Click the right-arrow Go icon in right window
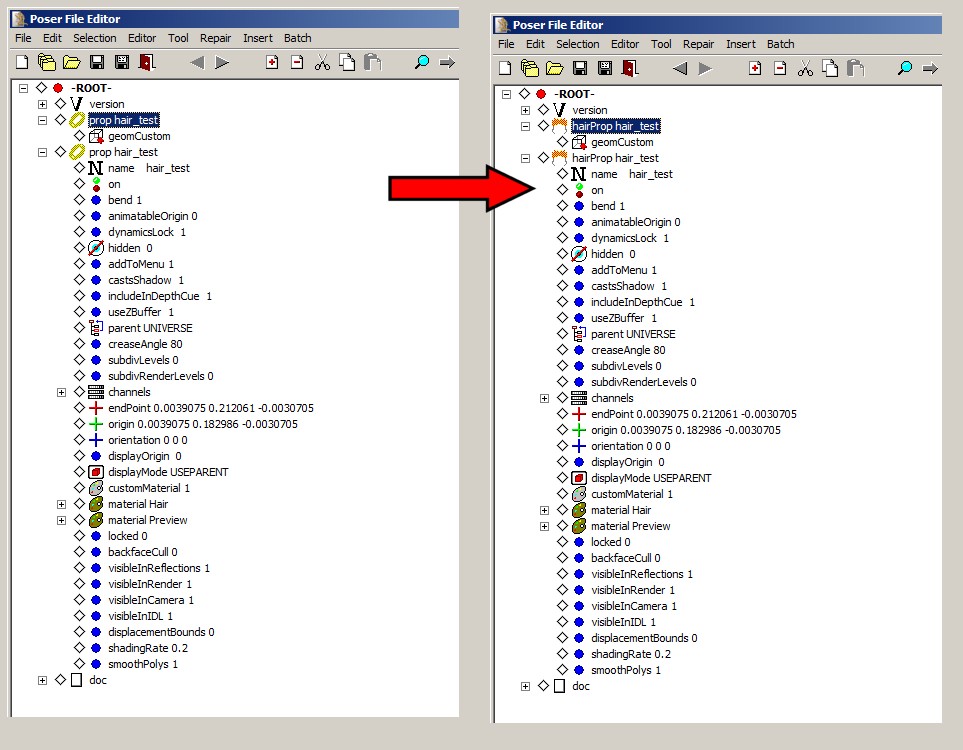This screenshot has height=750, width=963. (x=930, y=68)
